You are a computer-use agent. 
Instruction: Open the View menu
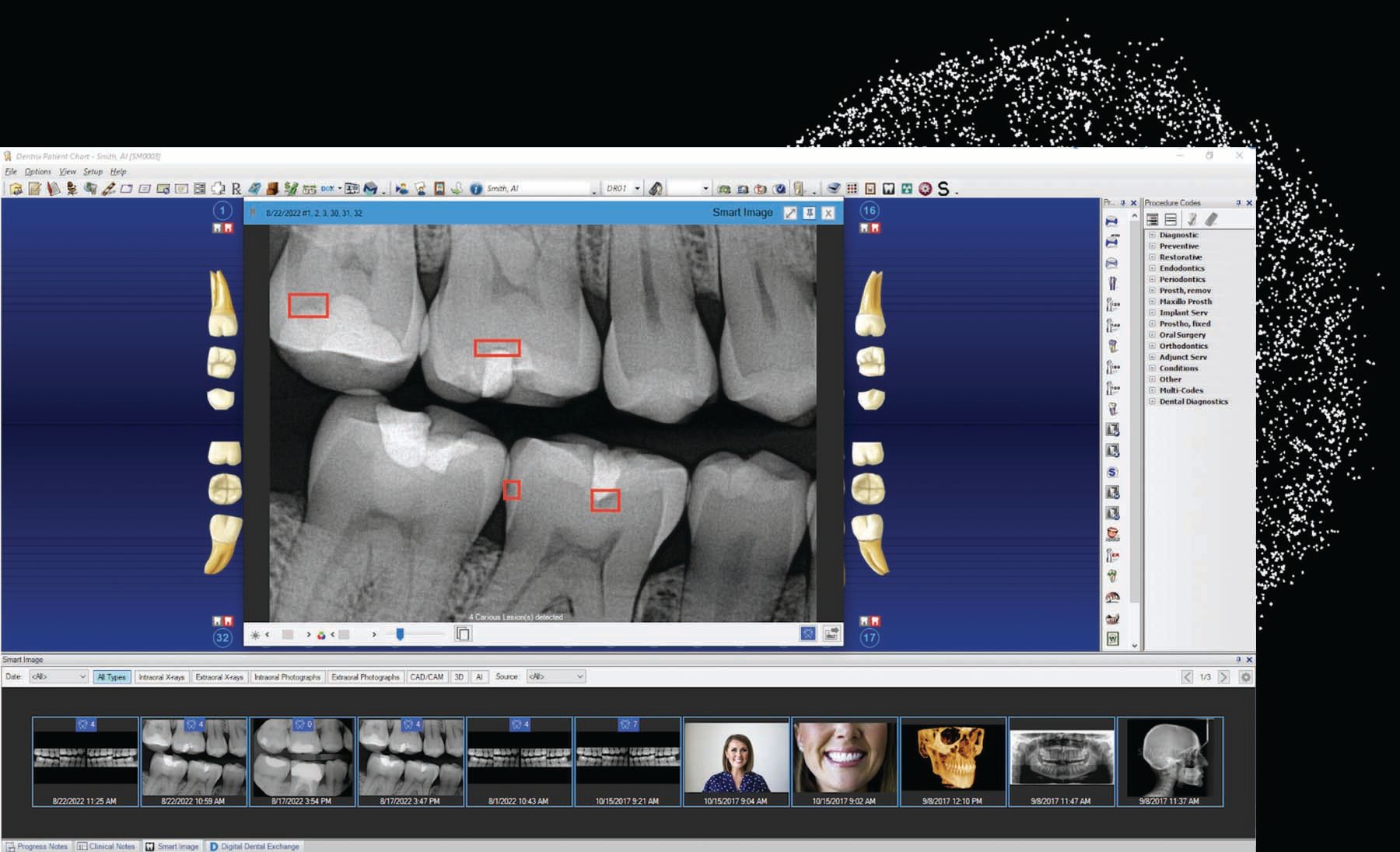click(68, 172)
